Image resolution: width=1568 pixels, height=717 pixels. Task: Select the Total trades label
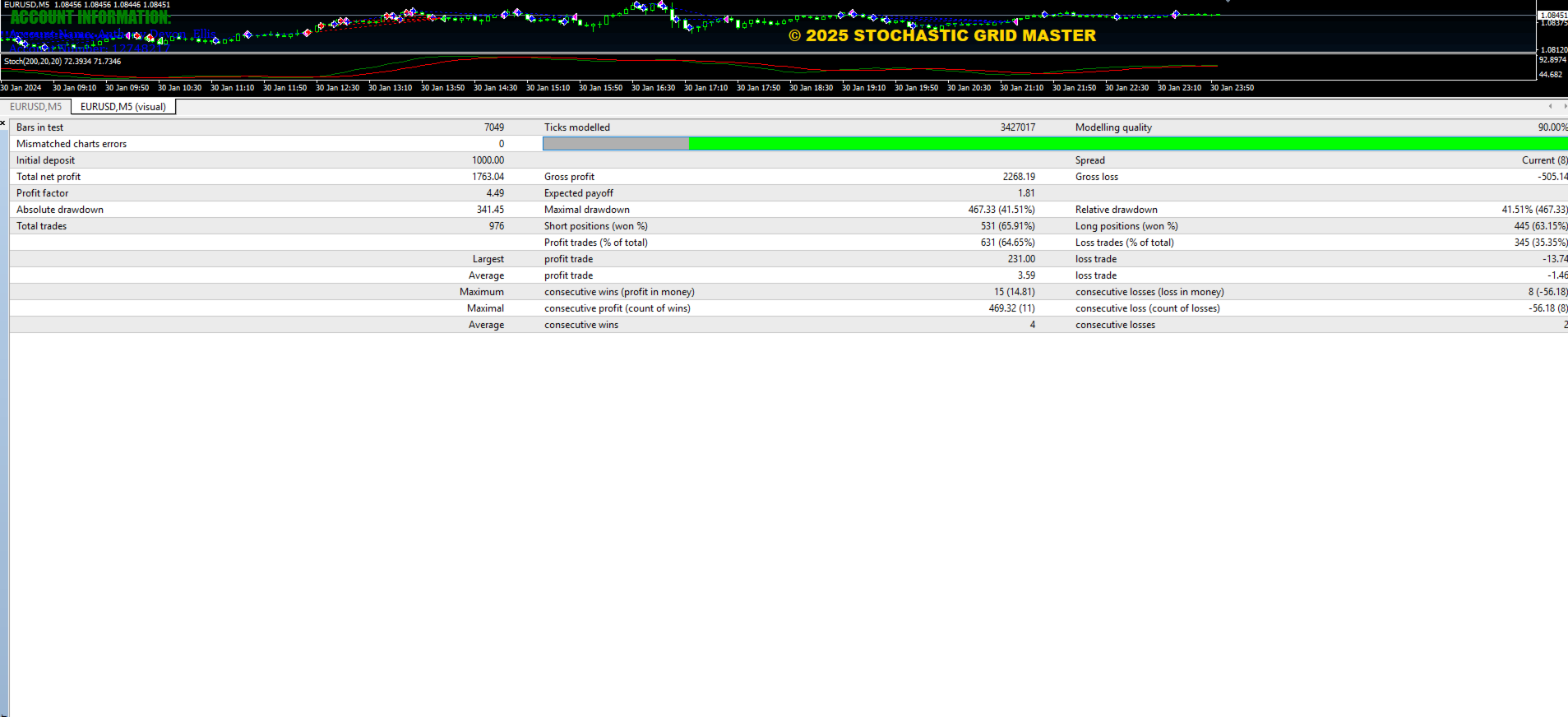[x=42, y=226]
